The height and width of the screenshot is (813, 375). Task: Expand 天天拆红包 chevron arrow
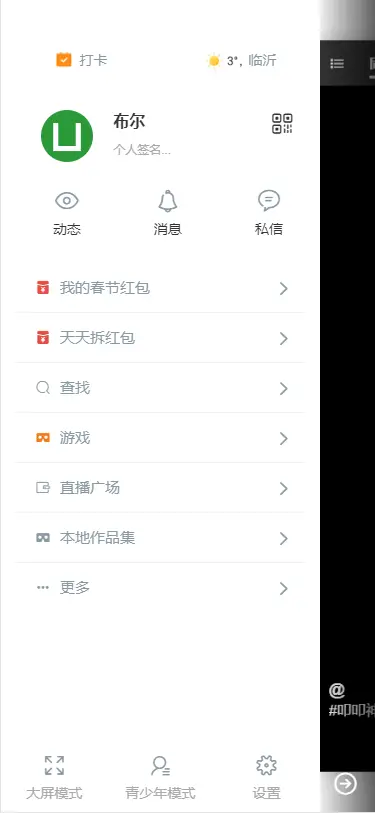point(284,339)
